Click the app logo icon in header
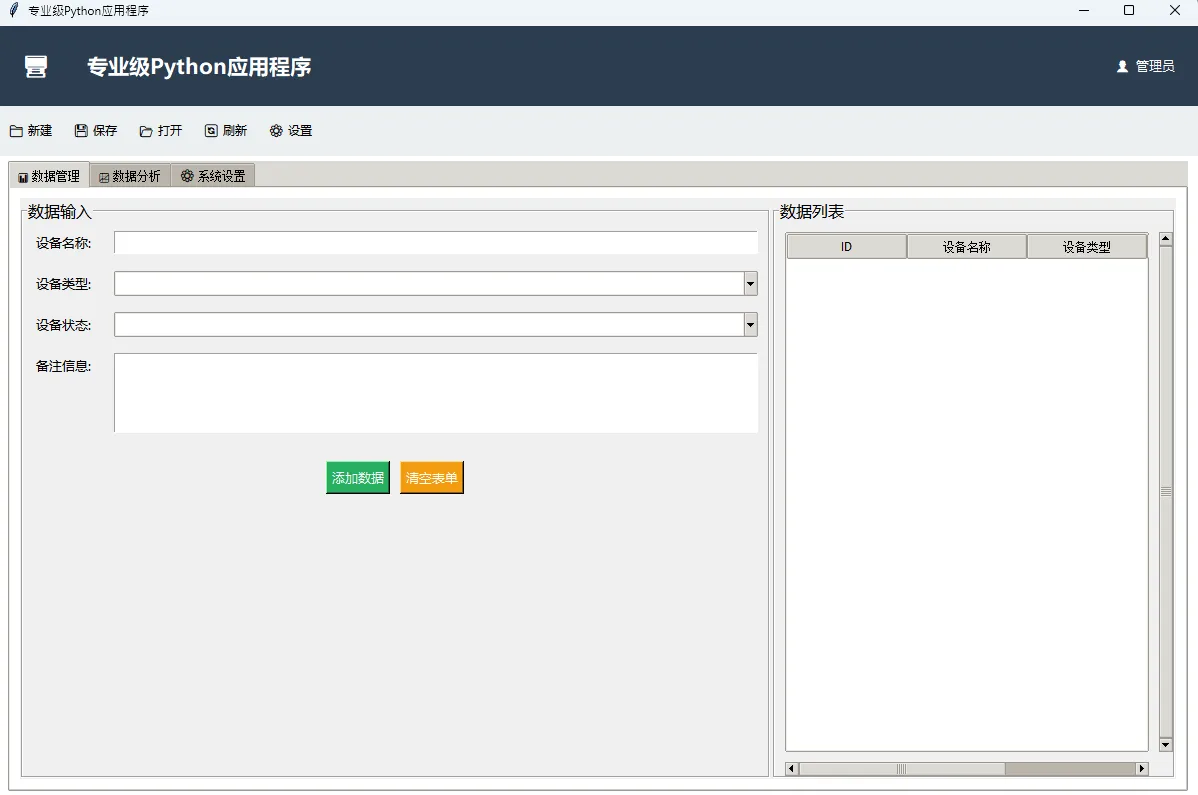 36,67
